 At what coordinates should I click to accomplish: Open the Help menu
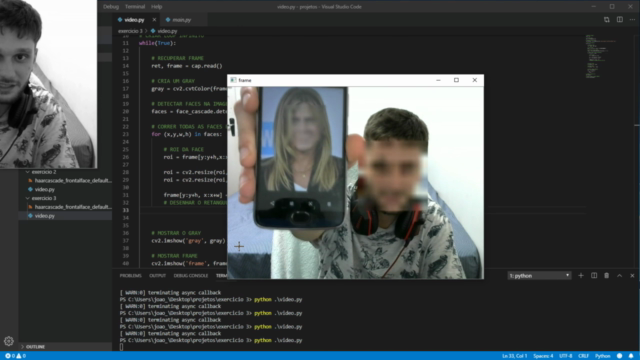[157, 7]
